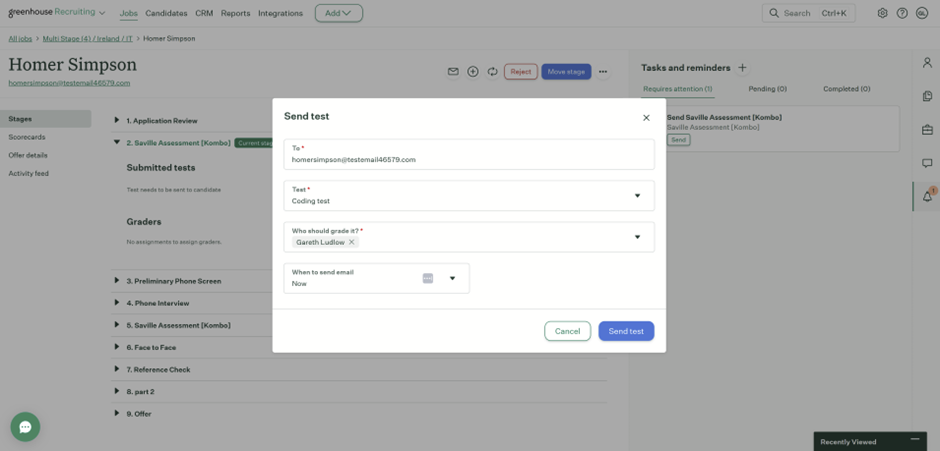Click the Cancel button
The image size is (940, 451).
pos(567,331)
